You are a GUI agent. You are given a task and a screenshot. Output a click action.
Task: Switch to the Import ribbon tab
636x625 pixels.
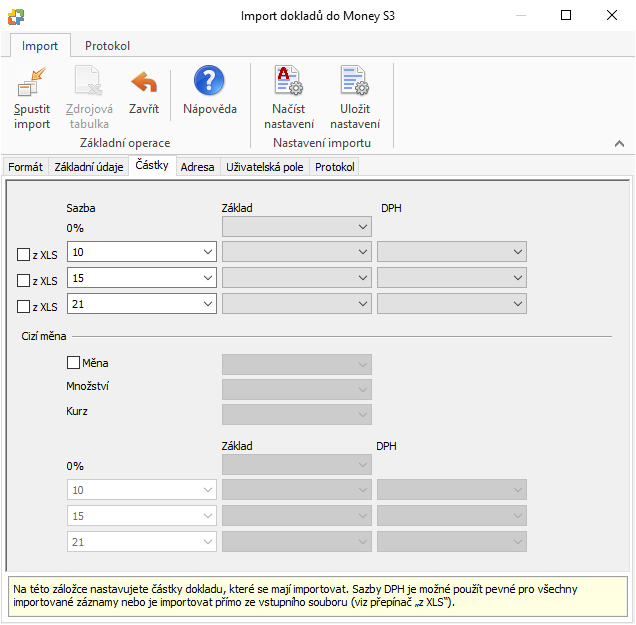[40, 45]
